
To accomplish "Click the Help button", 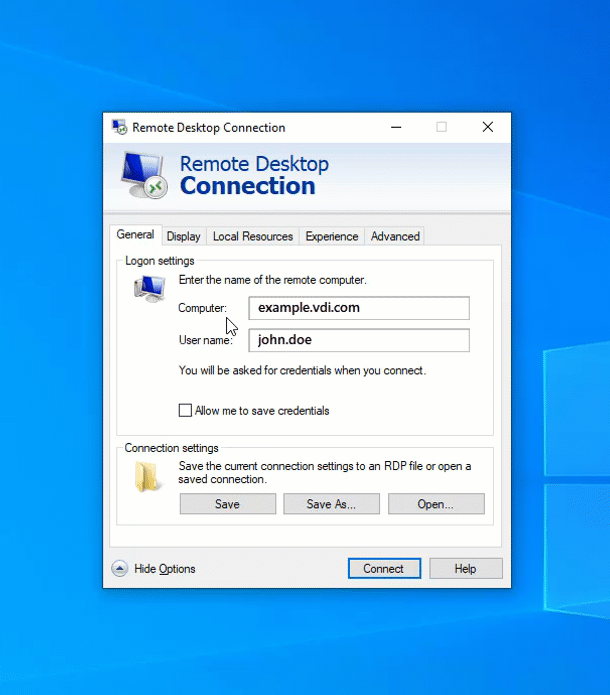I will (465, 569).
